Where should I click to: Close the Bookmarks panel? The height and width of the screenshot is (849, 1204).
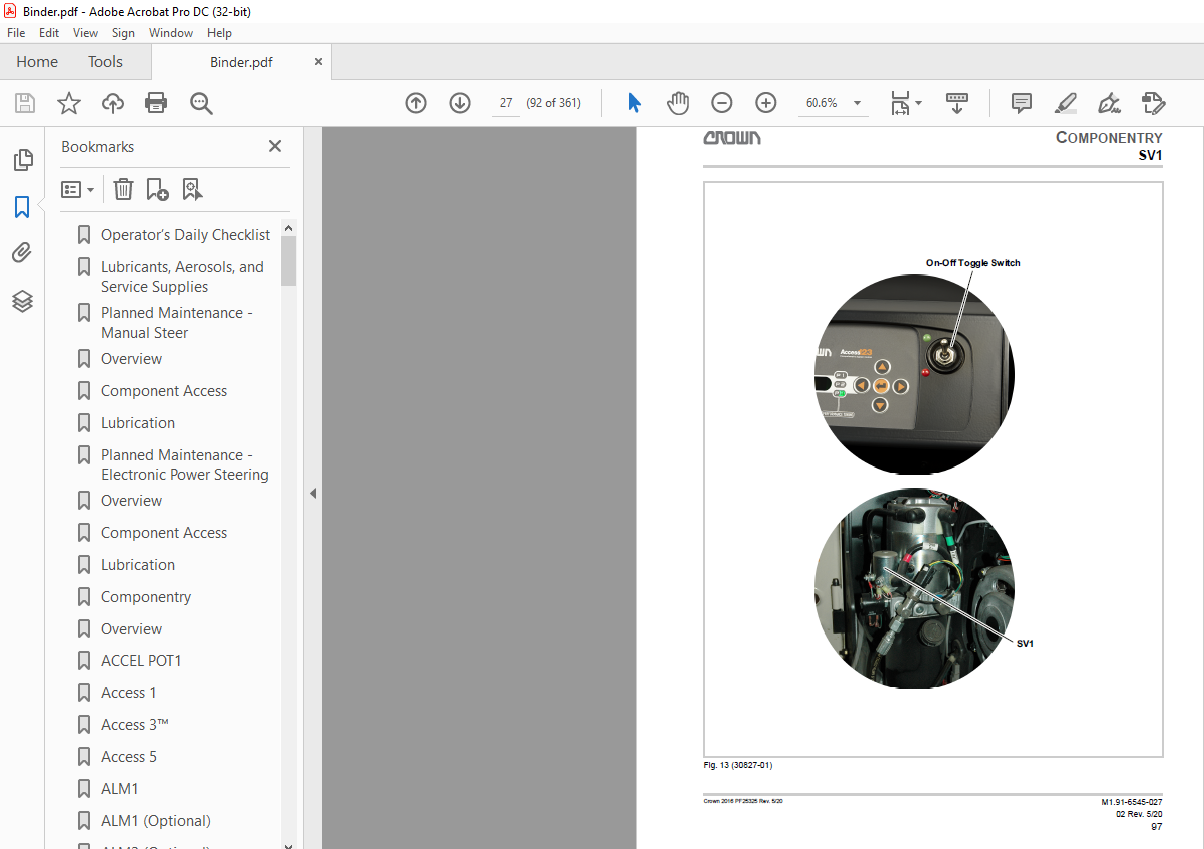(x=275, y=146)
